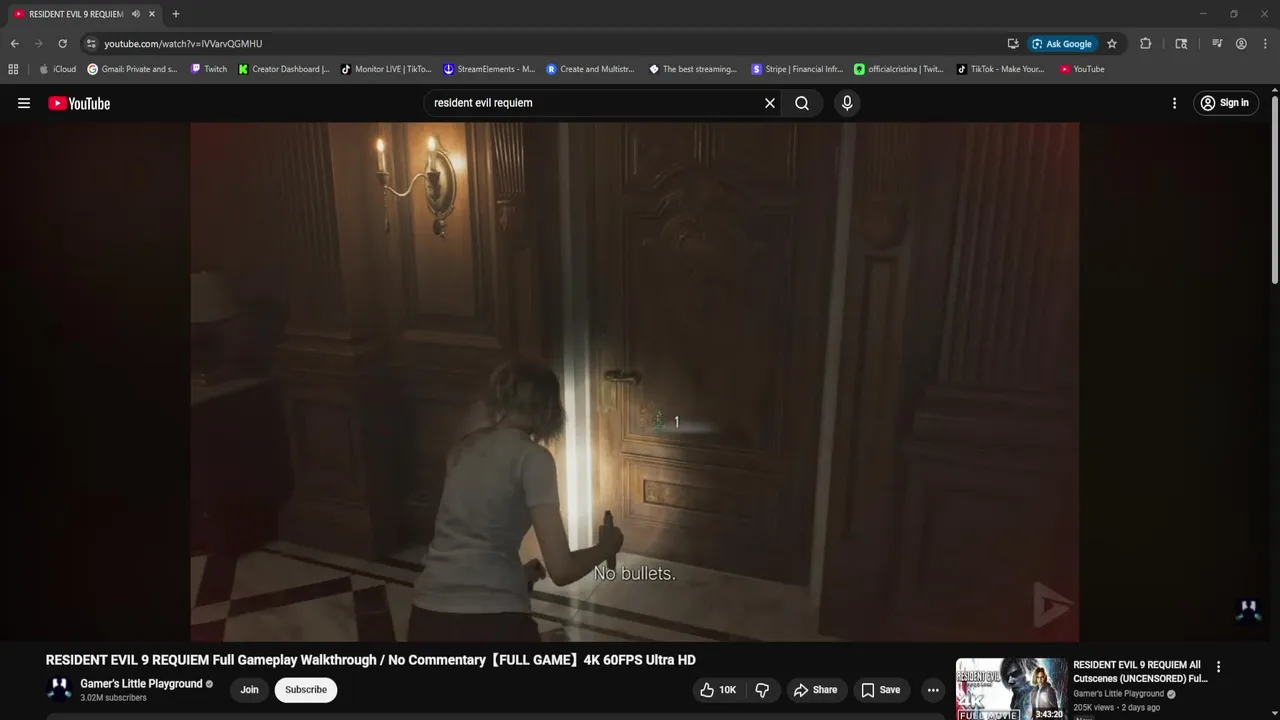
Task: Open the media controls icon in Chrome toolbar
Action: [x=1217, y=44]
